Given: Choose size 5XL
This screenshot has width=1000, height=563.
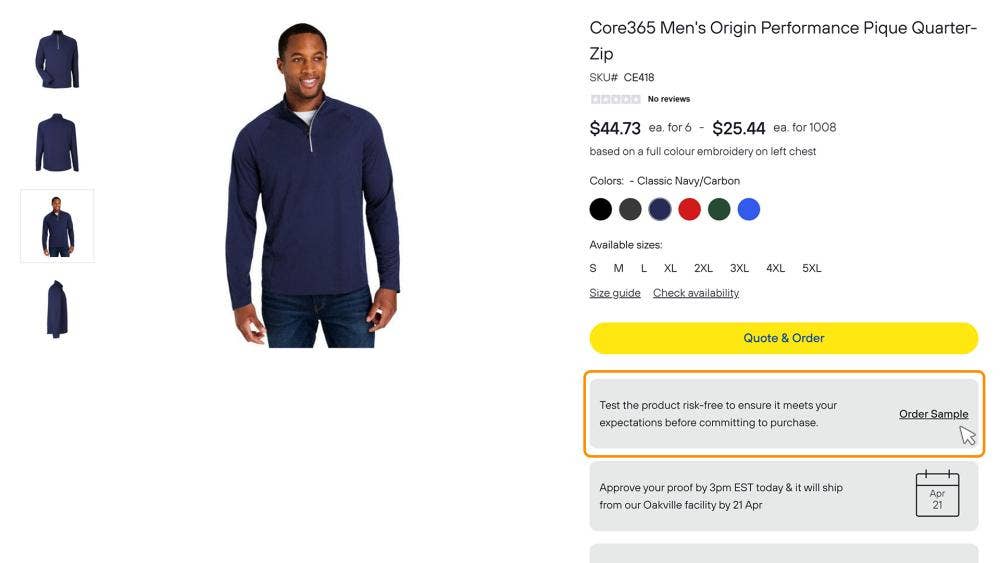Looking at the screenshot, I should (x=811, y=268).
